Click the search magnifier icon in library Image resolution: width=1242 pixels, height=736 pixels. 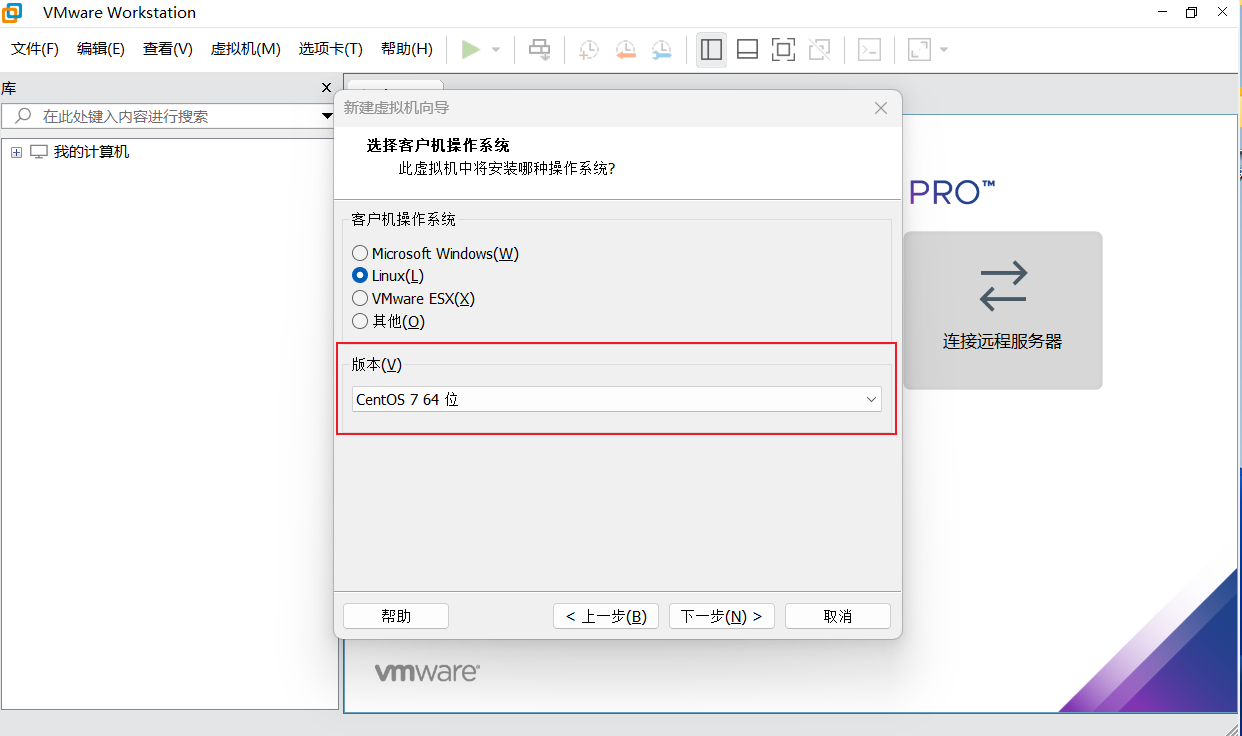(23, 116)
